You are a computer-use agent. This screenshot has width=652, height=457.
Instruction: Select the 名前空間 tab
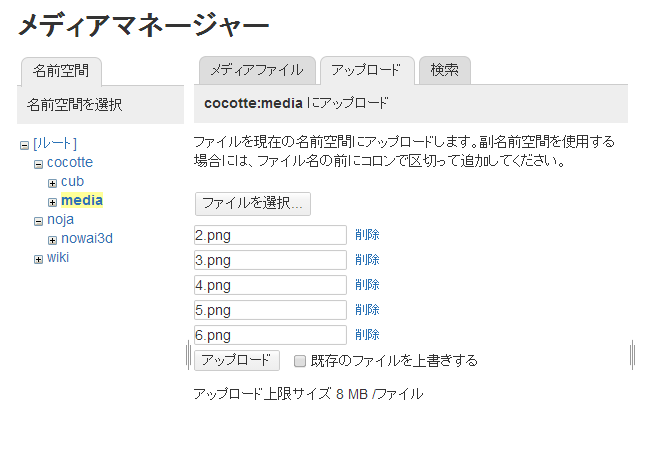point(61,72)
